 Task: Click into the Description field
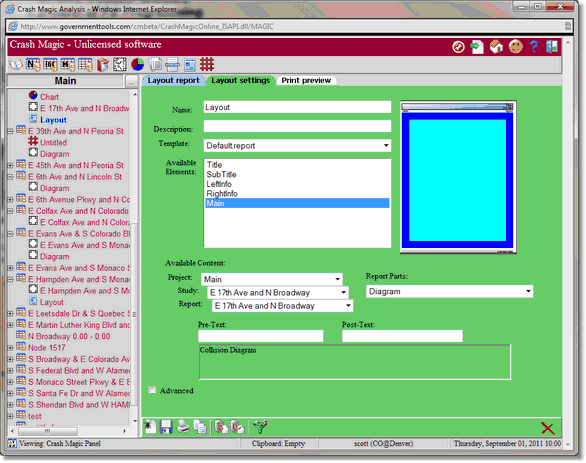click(297, 126)
